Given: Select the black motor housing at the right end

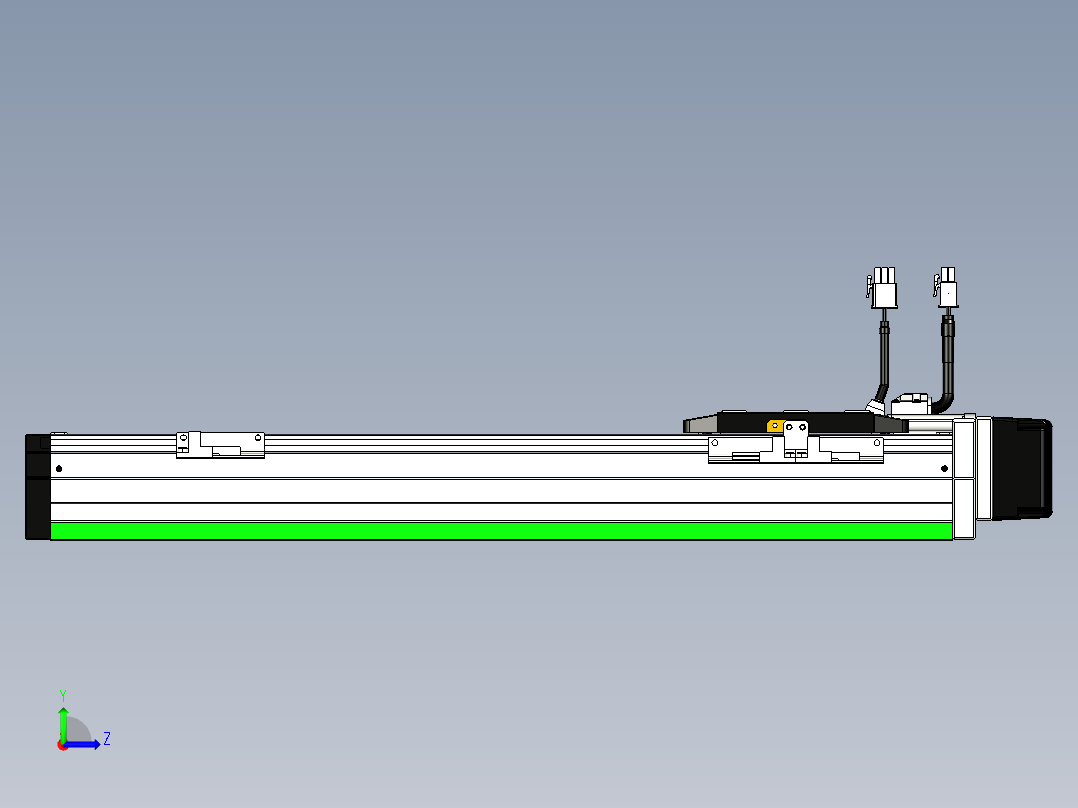Looking at the screenshot, I should [x=1022, y=468].
